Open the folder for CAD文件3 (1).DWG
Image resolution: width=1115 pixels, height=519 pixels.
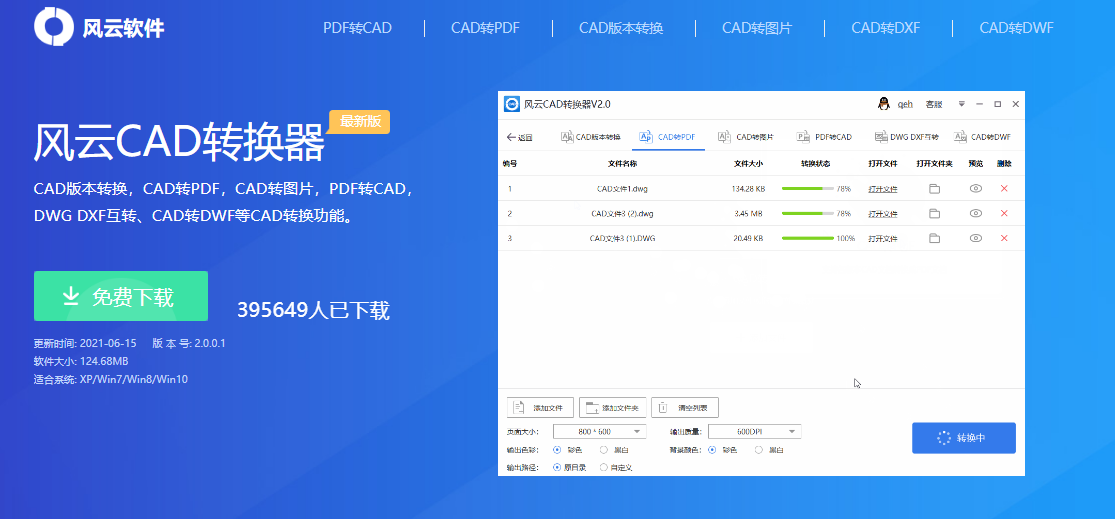point(934,238)
